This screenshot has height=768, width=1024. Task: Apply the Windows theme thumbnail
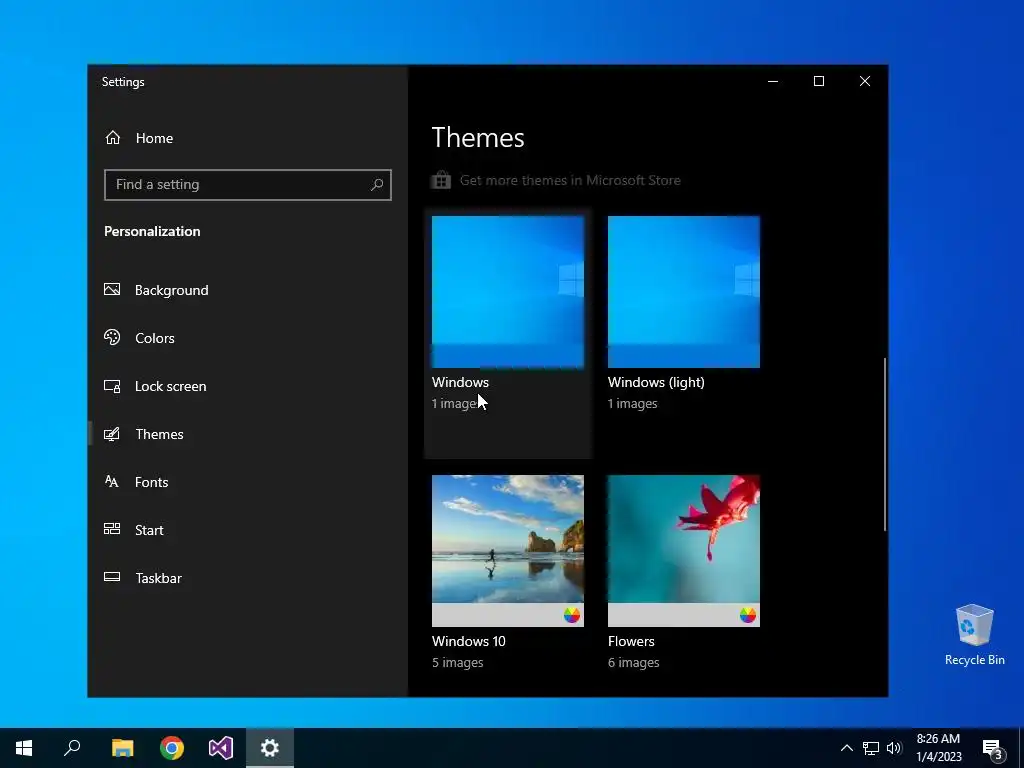(507, 292)
